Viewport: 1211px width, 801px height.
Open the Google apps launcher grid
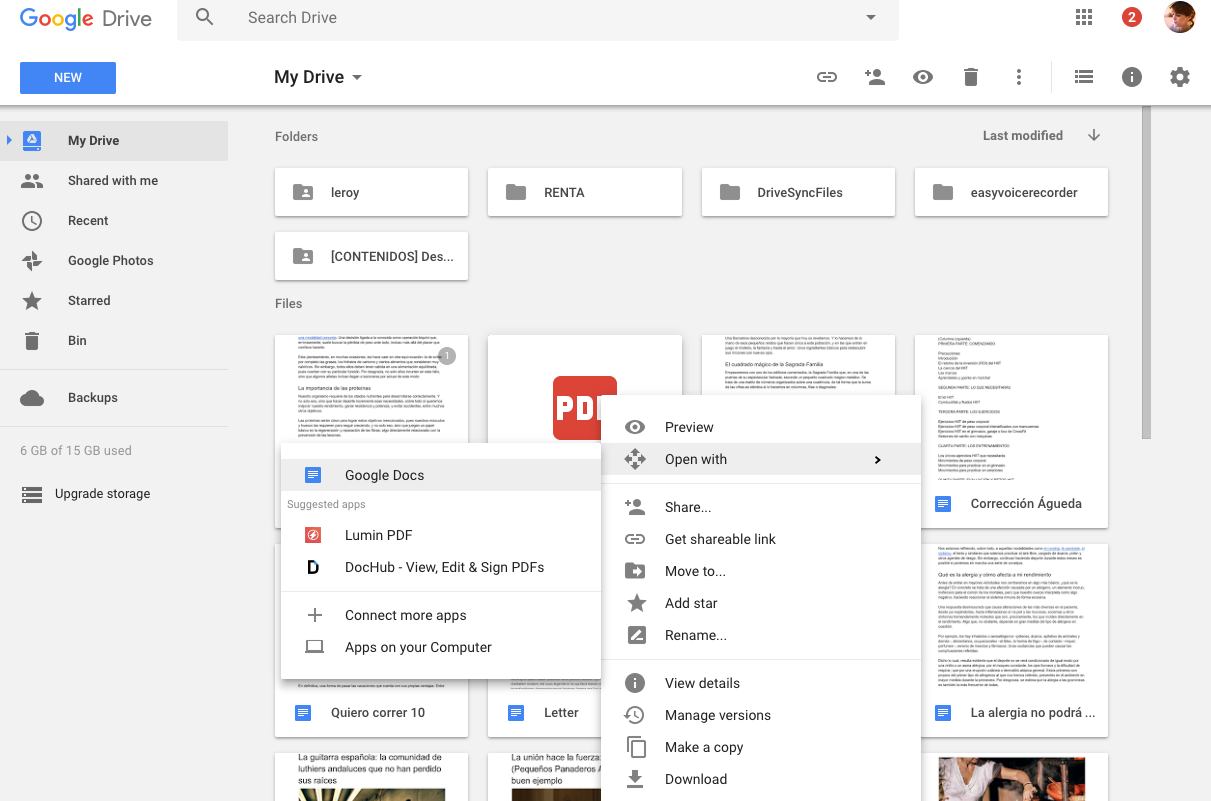pos(1083,16)
